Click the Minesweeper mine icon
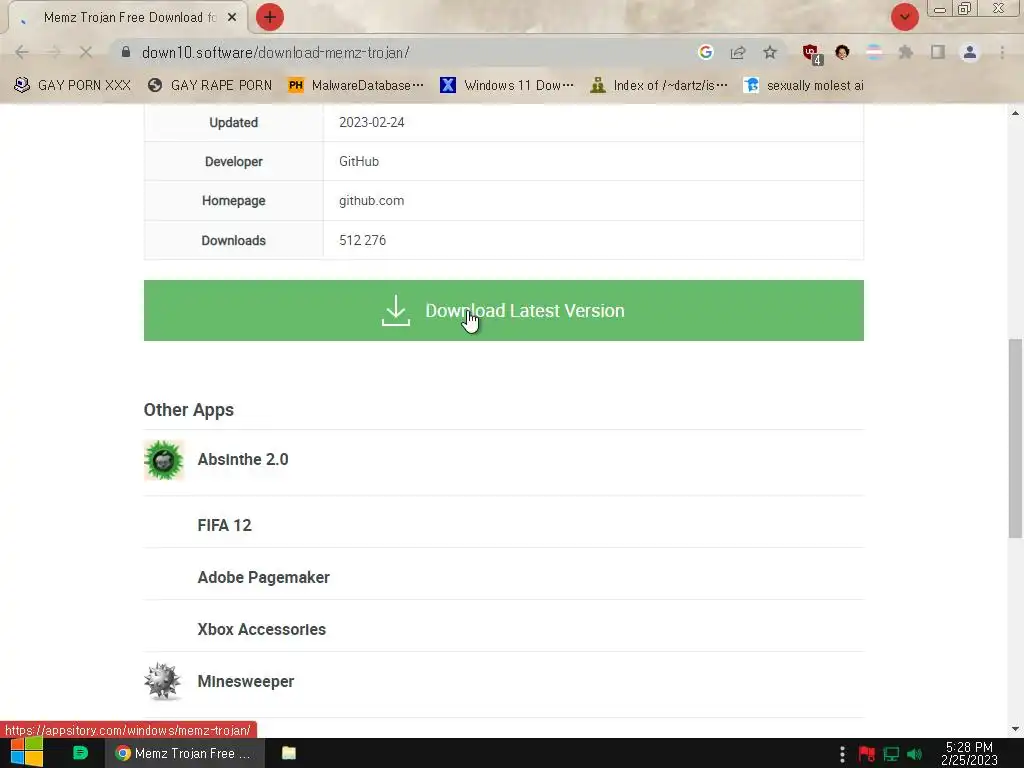Image resolution: width=1024 pixels, height=768 pixels. coord(163,682)
